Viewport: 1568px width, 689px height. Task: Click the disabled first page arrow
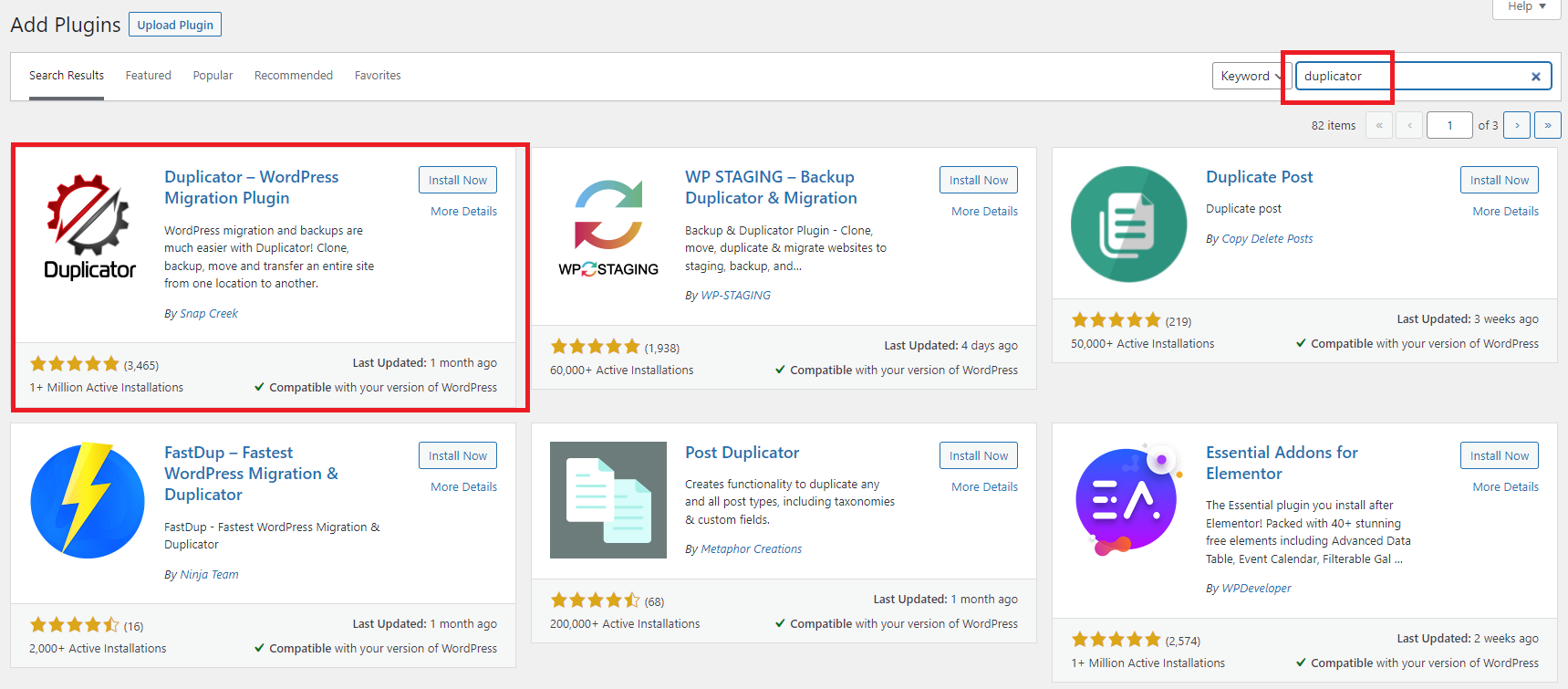click(x=1379, y=125)
